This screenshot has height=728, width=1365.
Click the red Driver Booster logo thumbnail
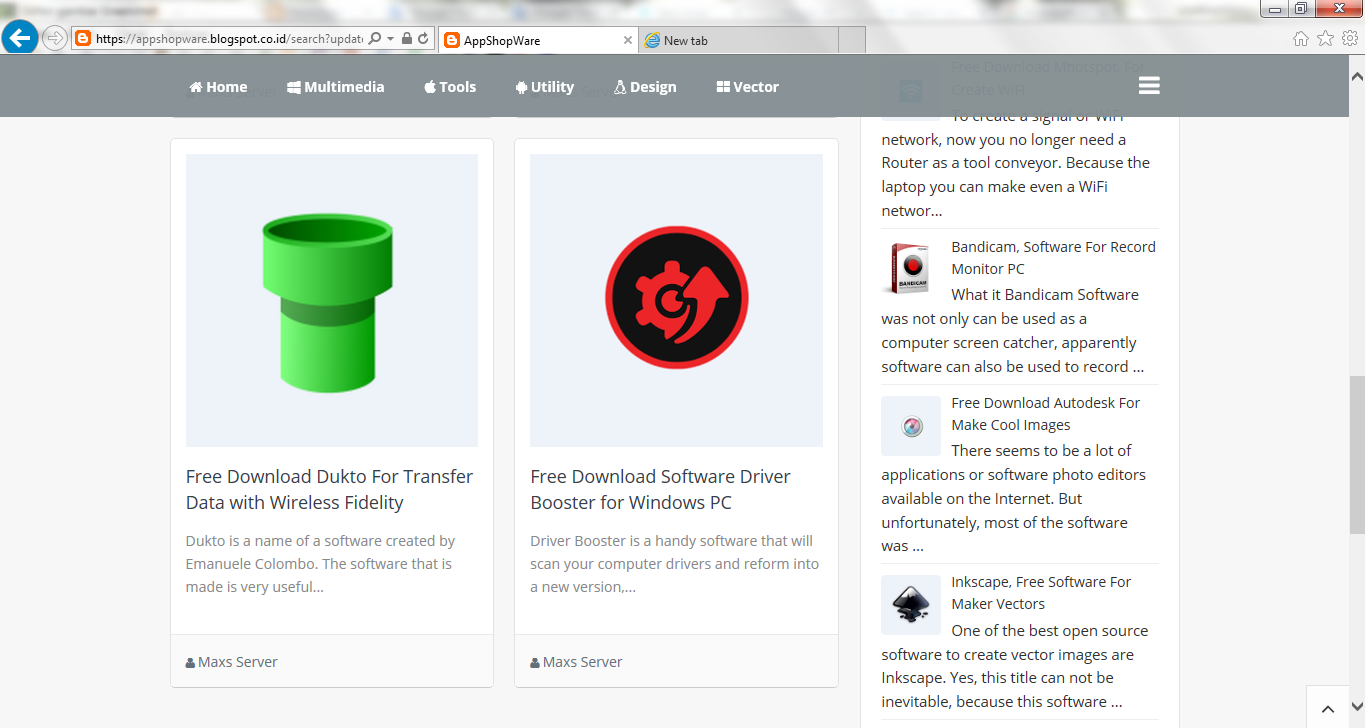point(676,300)
